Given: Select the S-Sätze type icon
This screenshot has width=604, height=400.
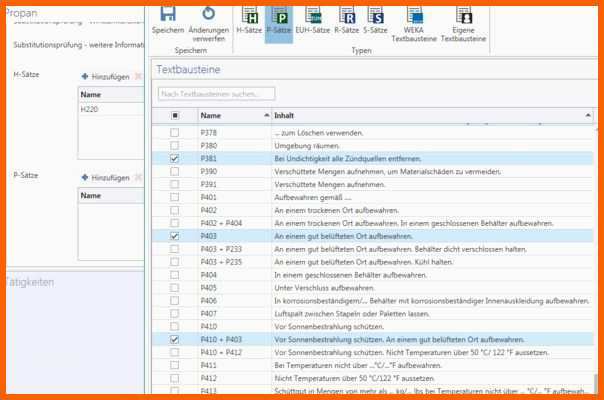Looking at the screenshot, I should (x=376, y=16).
